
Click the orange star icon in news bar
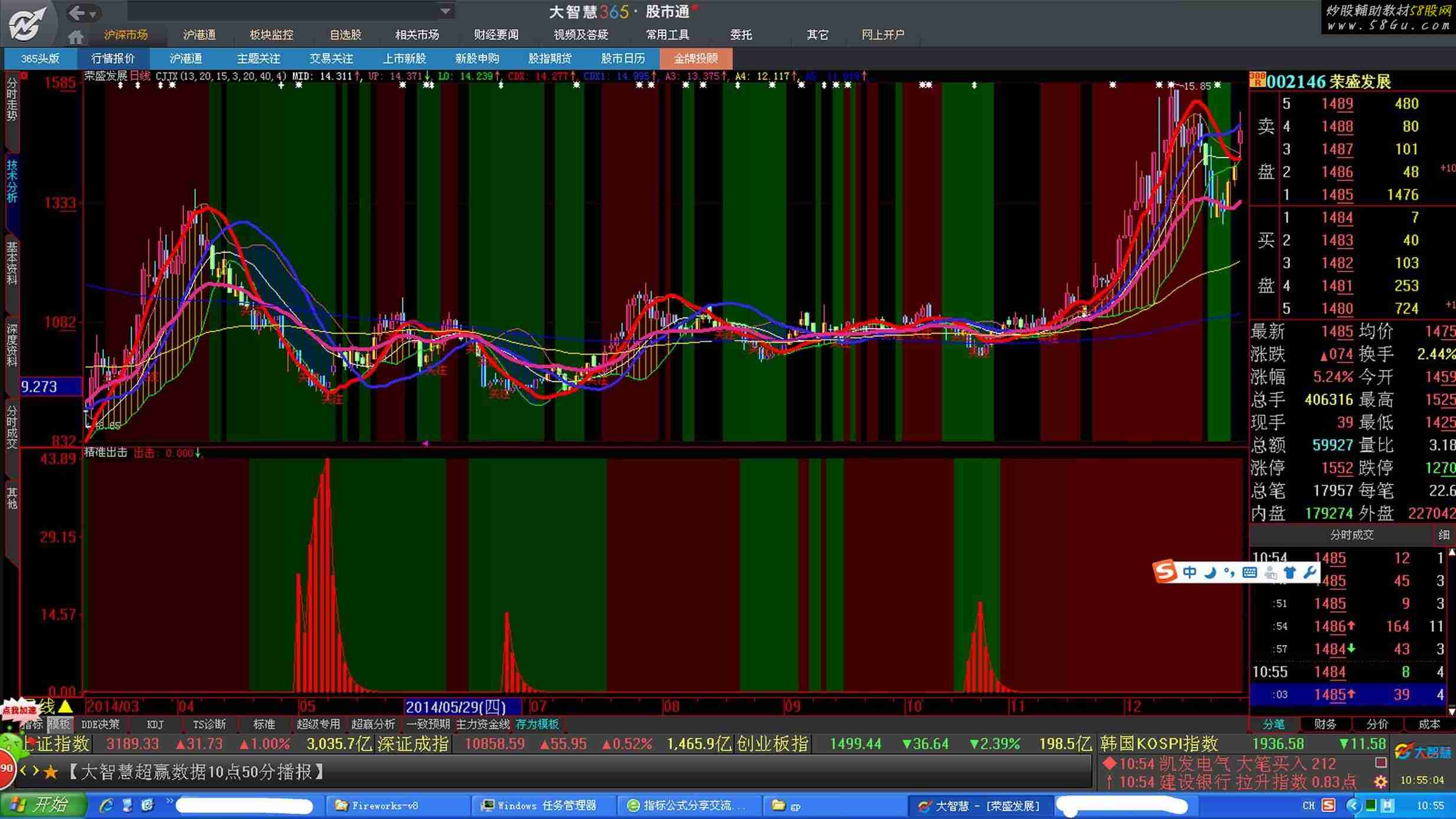tap(51, 772)
